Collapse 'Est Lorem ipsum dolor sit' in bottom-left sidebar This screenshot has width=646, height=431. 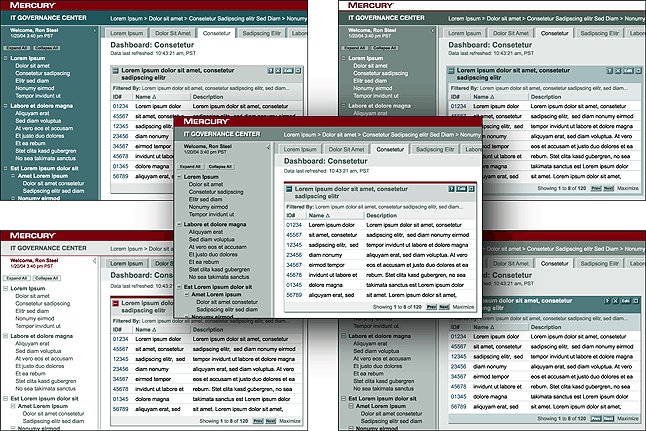tap(7, 398)
